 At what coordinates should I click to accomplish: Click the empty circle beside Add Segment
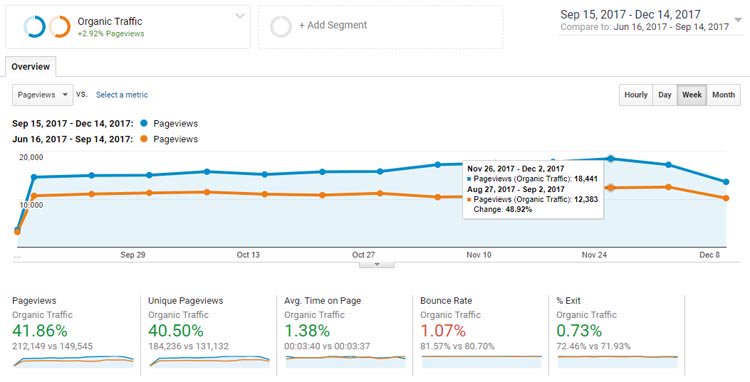pos(281,27)
